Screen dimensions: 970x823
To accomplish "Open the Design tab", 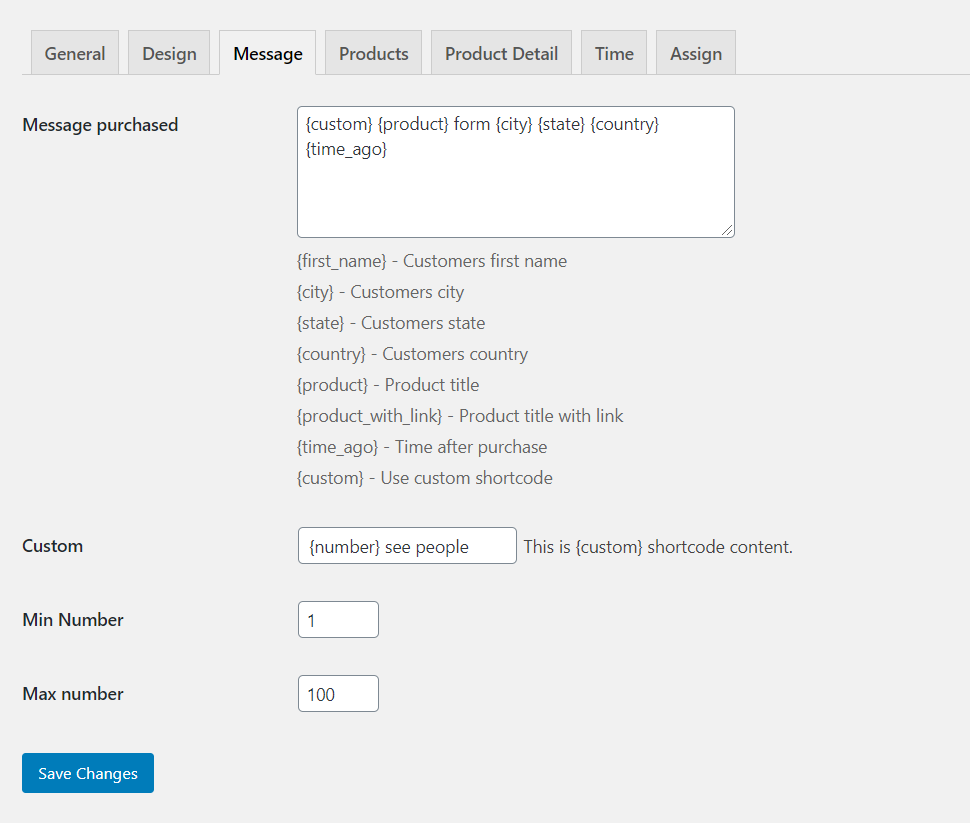I will [169, 53].
